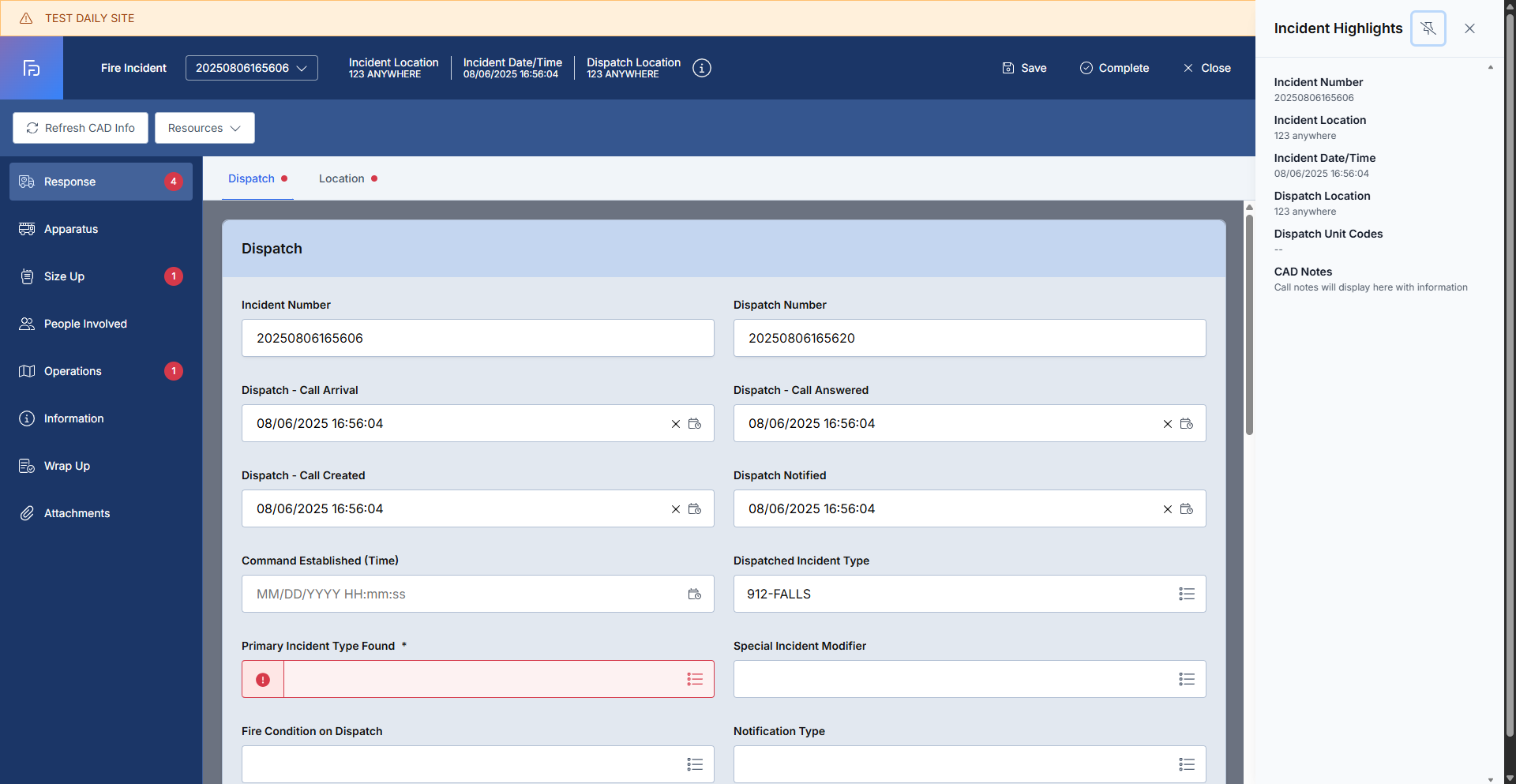Open the Response section
This screenshot has height=784, width=1516.
tap(101, 182)
